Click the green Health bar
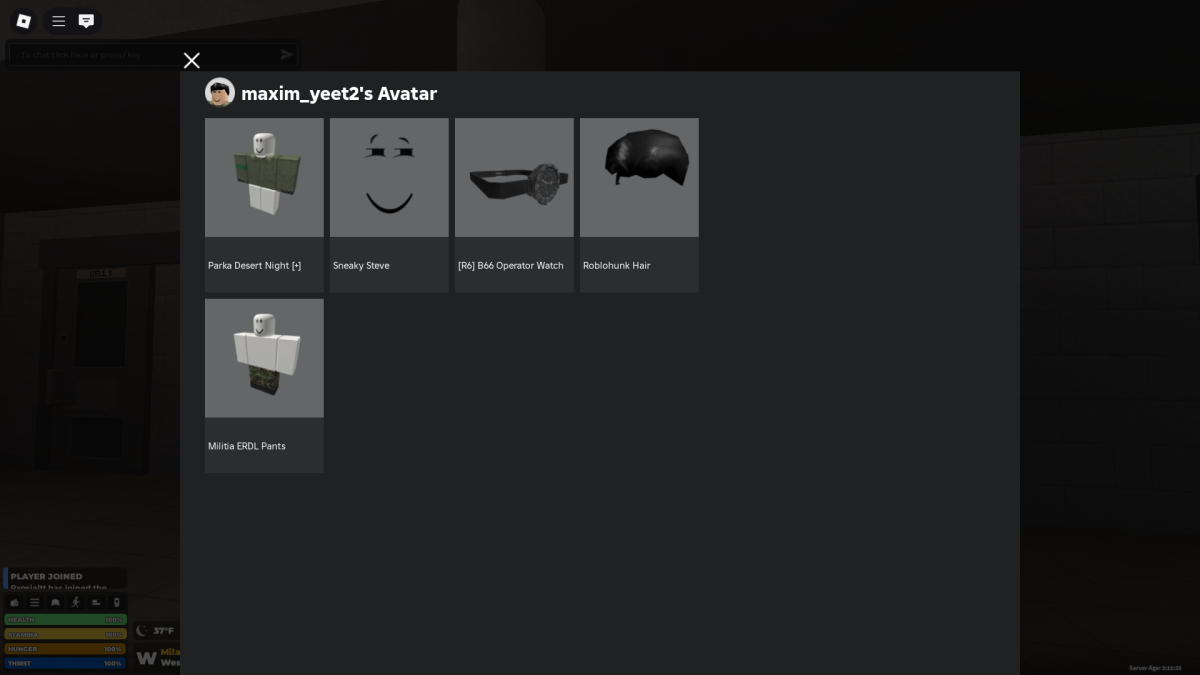This screenshot has height=675, width=1200. [x=65, y=620]
